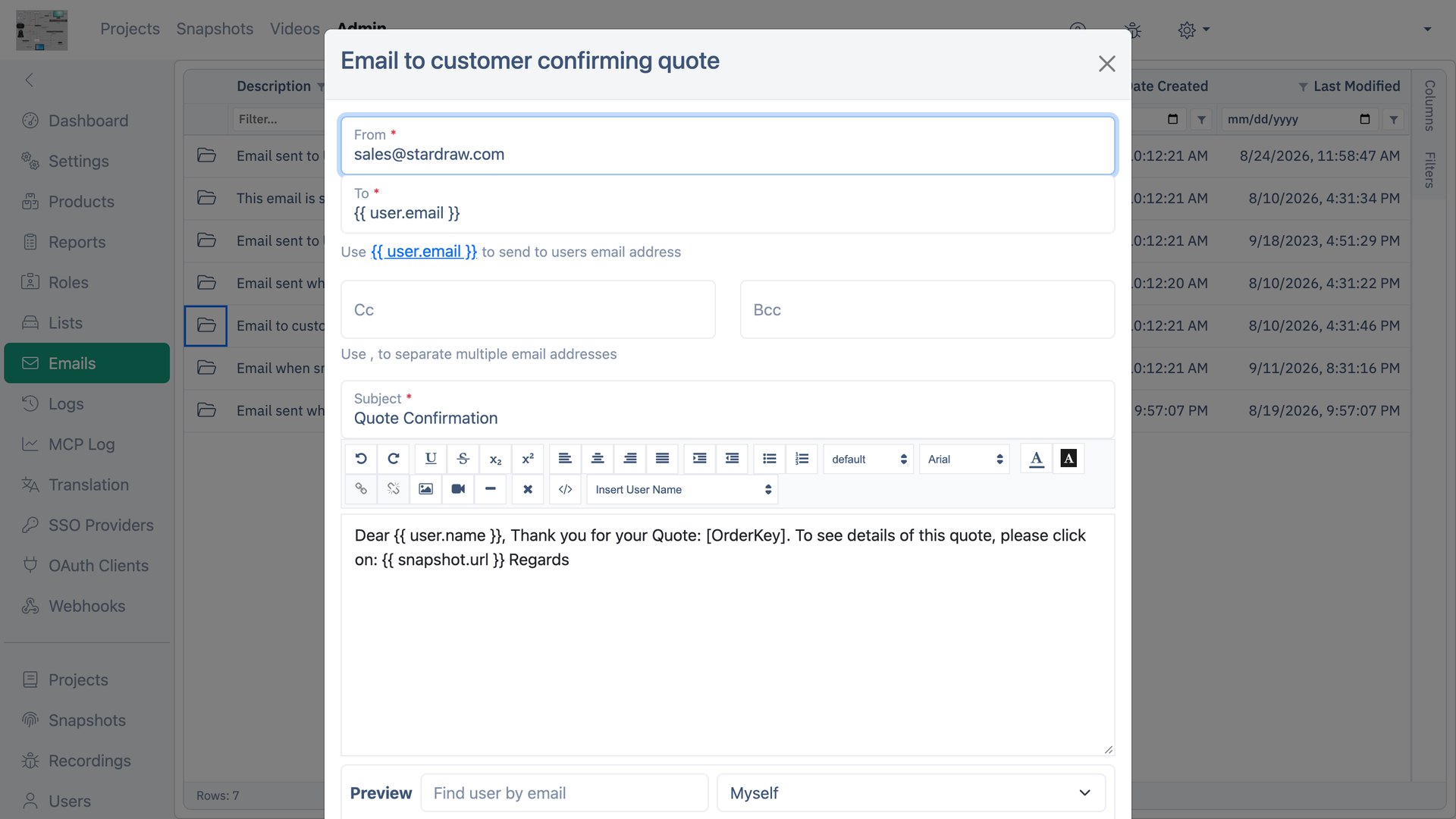Viewport: 1456px width, 819px height.
Task: Click the Find user by email field
Action: tap(565, 793)
